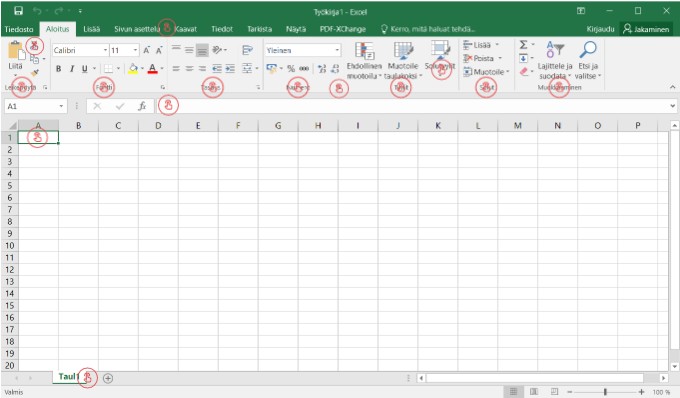Collapse the ribbon with the chevron

click(x=672, y=87)
